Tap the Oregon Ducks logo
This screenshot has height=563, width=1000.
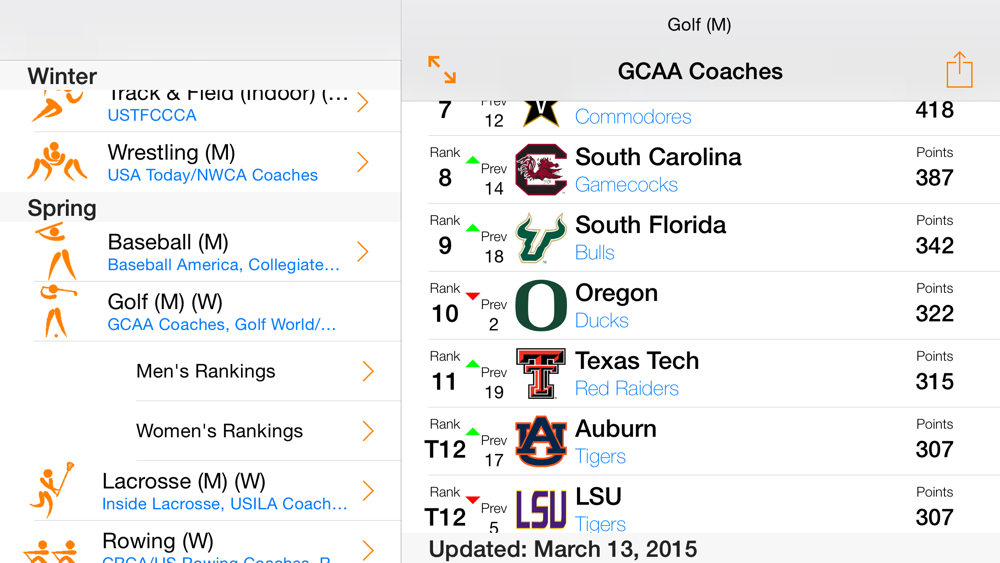coord(541,306)
